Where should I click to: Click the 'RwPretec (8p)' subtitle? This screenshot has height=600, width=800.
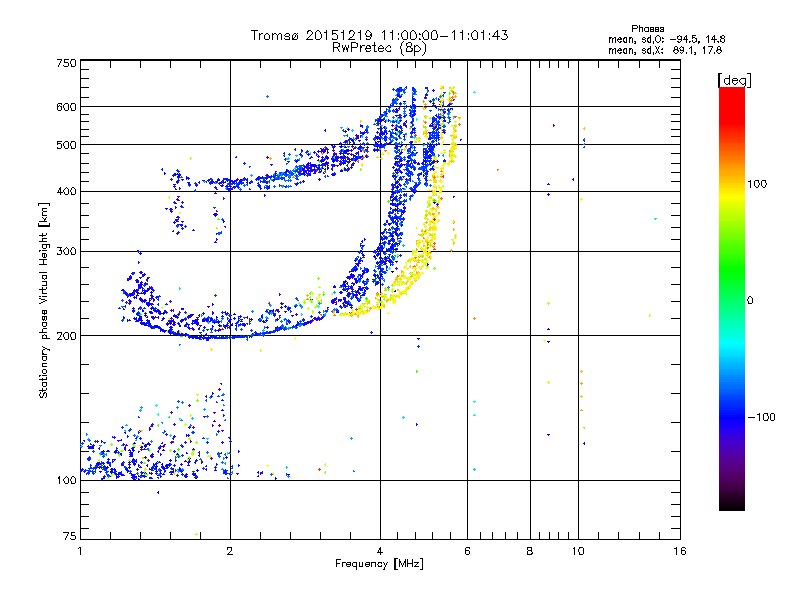pyautogui.click(x=379, y=48)
